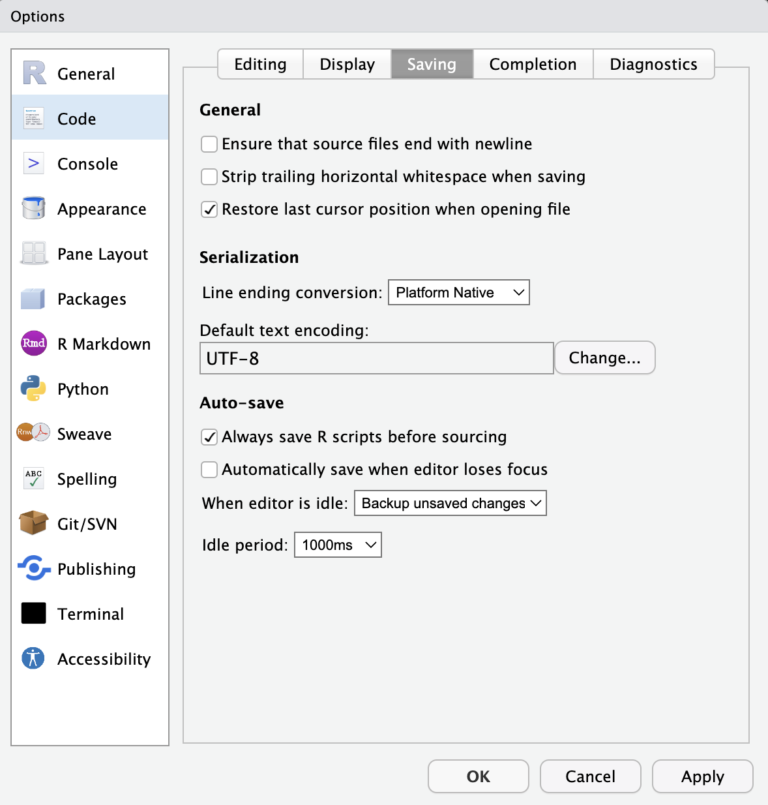This screenshot has width=768, height=805.
Task: Switch to the Editing tab
Action: tap(260, 64)
